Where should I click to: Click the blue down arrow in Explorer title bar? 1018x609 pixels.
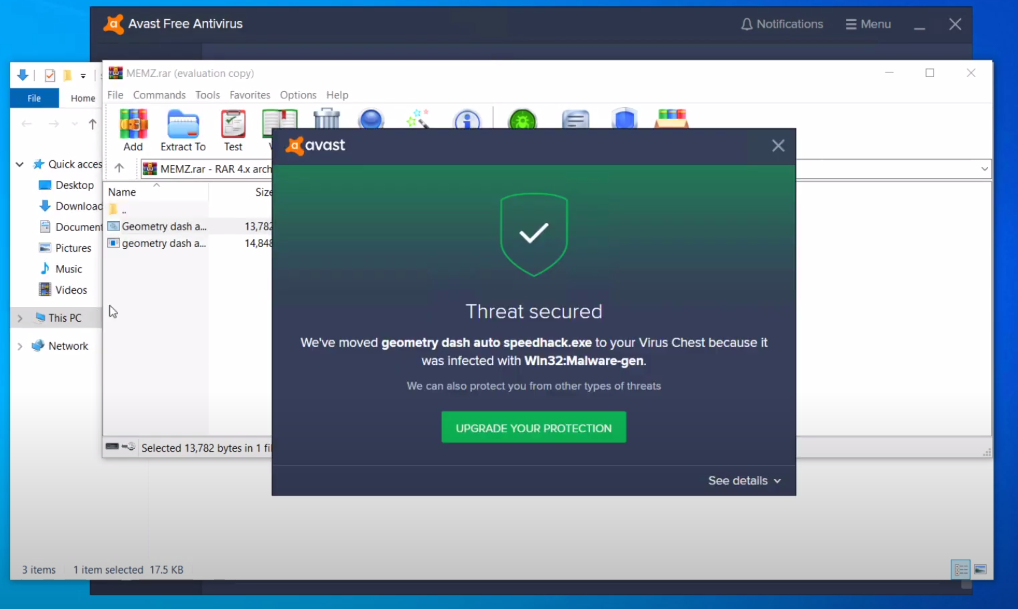tap(23, 75)
